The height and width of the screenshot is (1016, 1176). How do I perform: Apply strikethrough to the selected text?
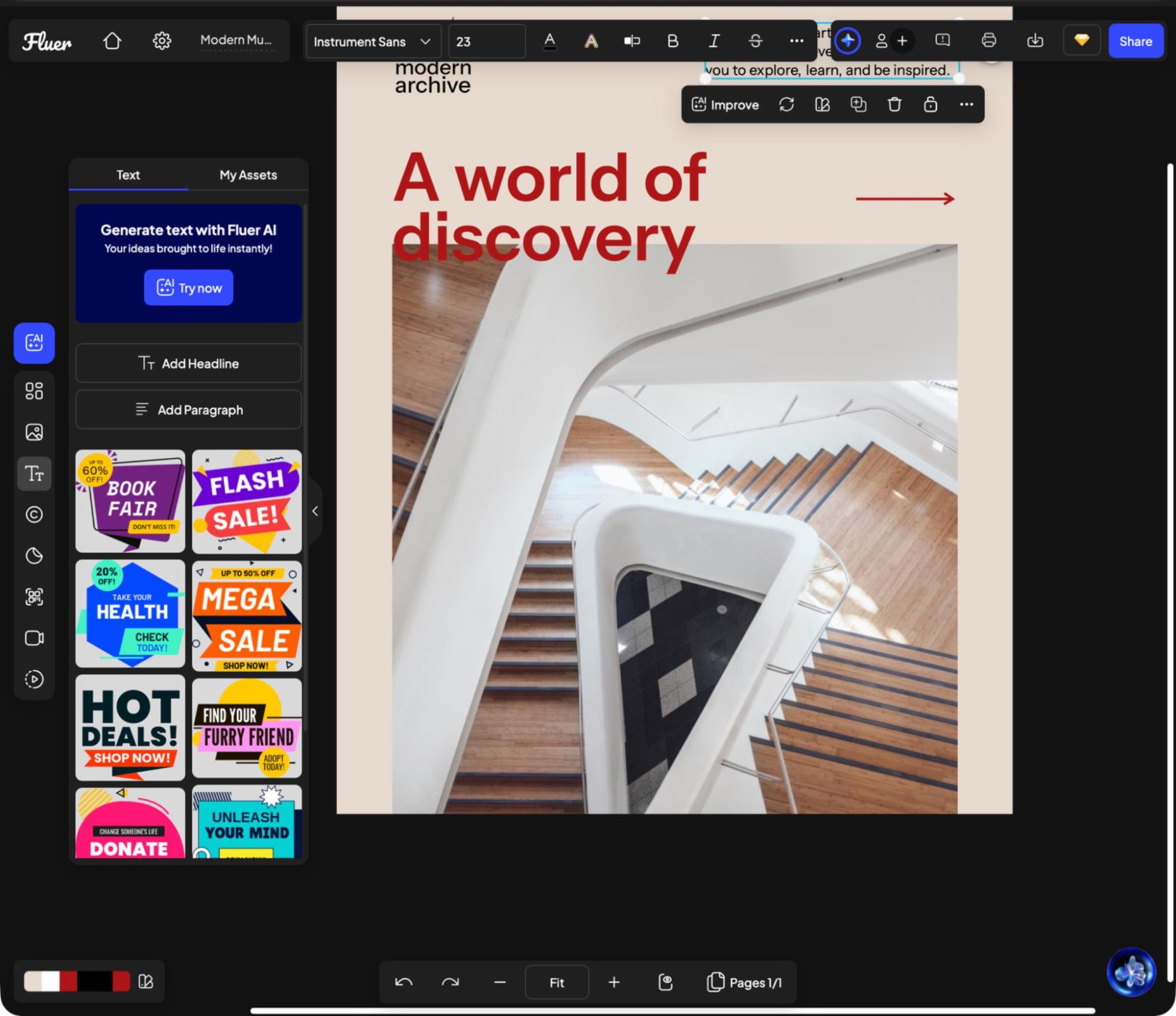(x=755, y=41)
